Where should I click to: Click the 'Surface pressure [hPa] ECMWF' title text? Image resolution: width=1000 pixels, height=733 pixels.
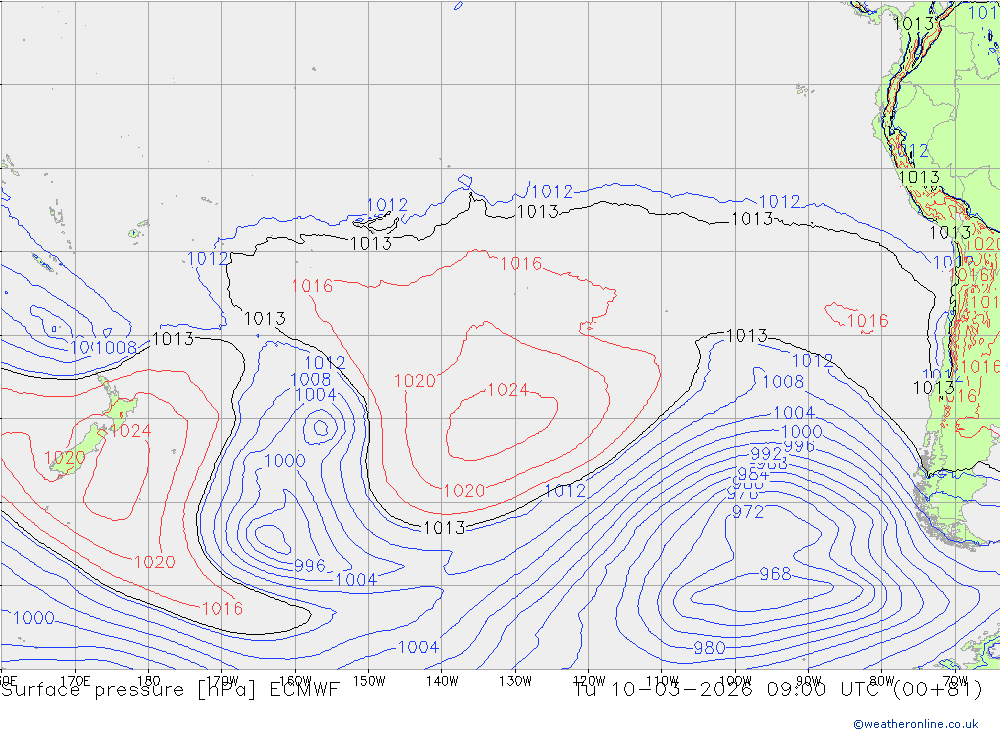(x=170, y=690)
